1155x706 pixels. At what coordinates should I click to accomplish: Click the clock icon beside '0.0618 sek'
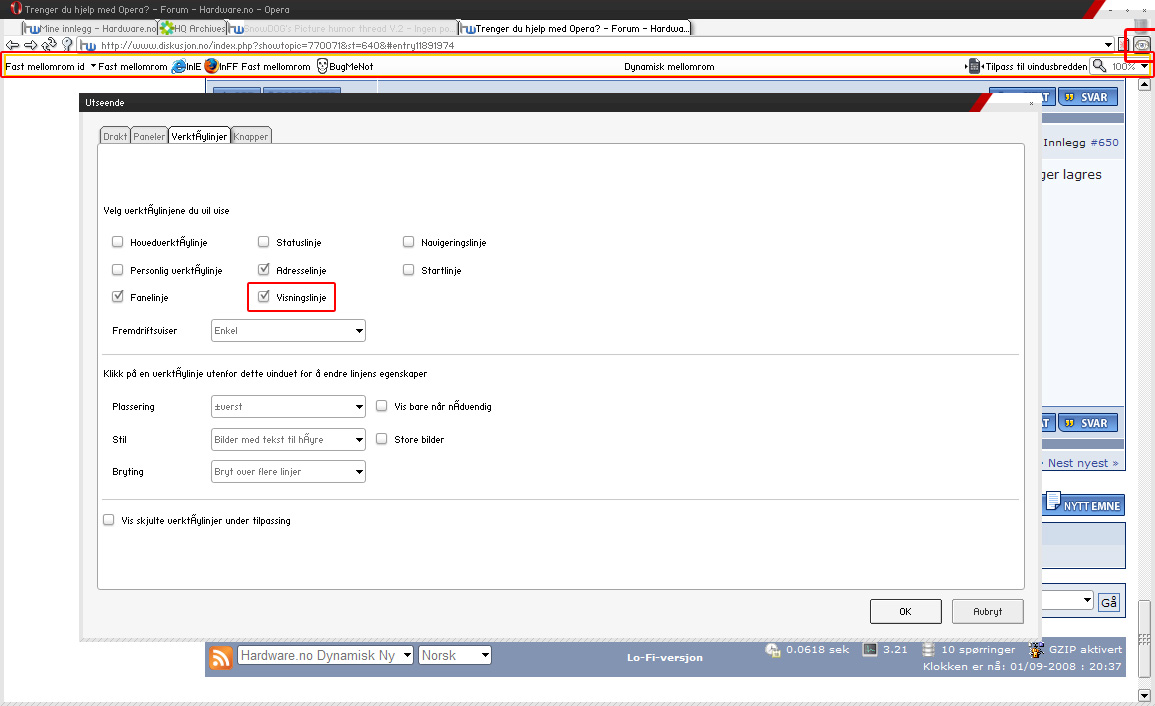point(773,650)
